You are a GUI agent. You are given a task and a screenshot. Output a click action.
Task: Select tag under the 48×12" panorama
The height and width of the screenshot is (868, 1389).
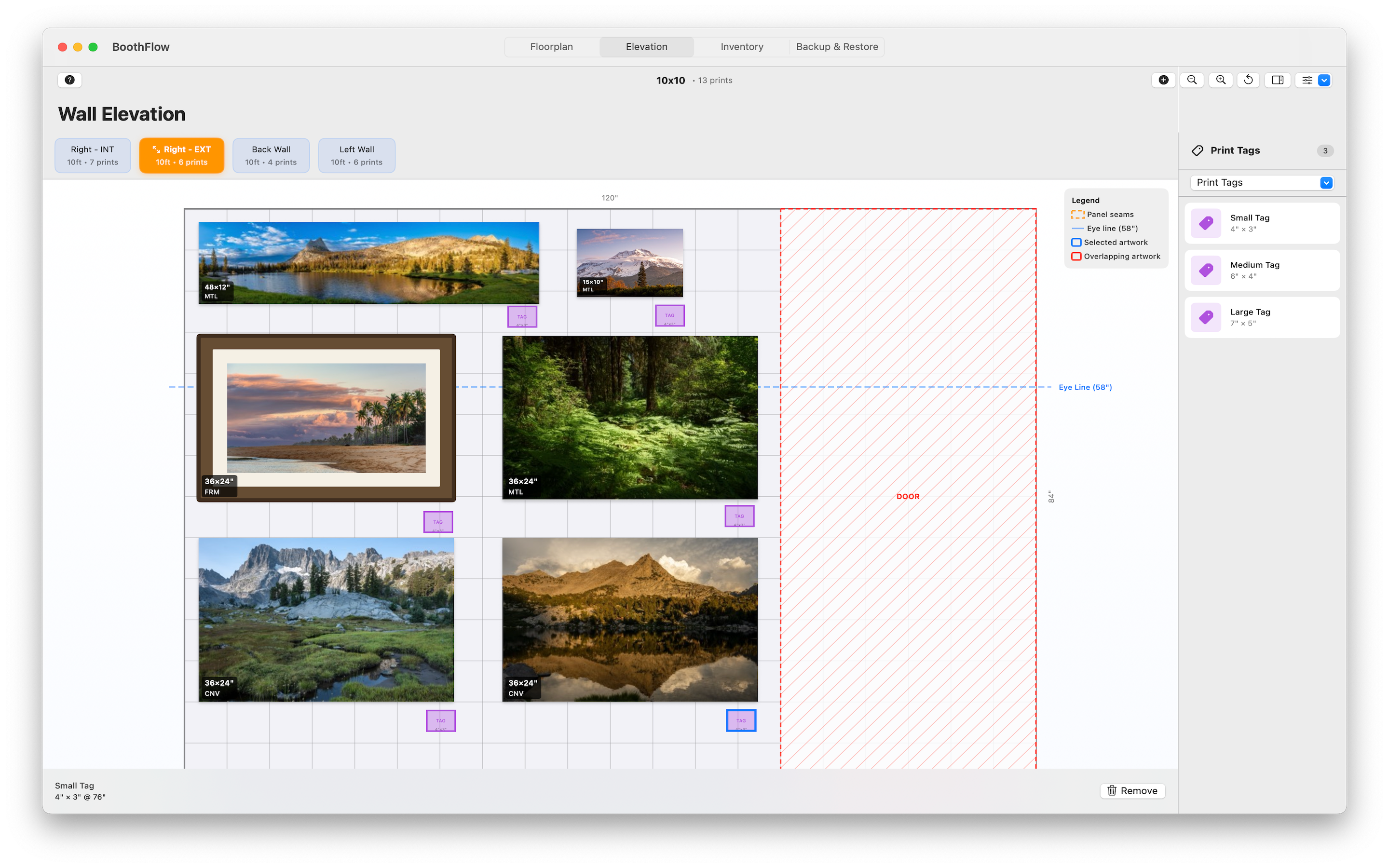coord(522,316)
